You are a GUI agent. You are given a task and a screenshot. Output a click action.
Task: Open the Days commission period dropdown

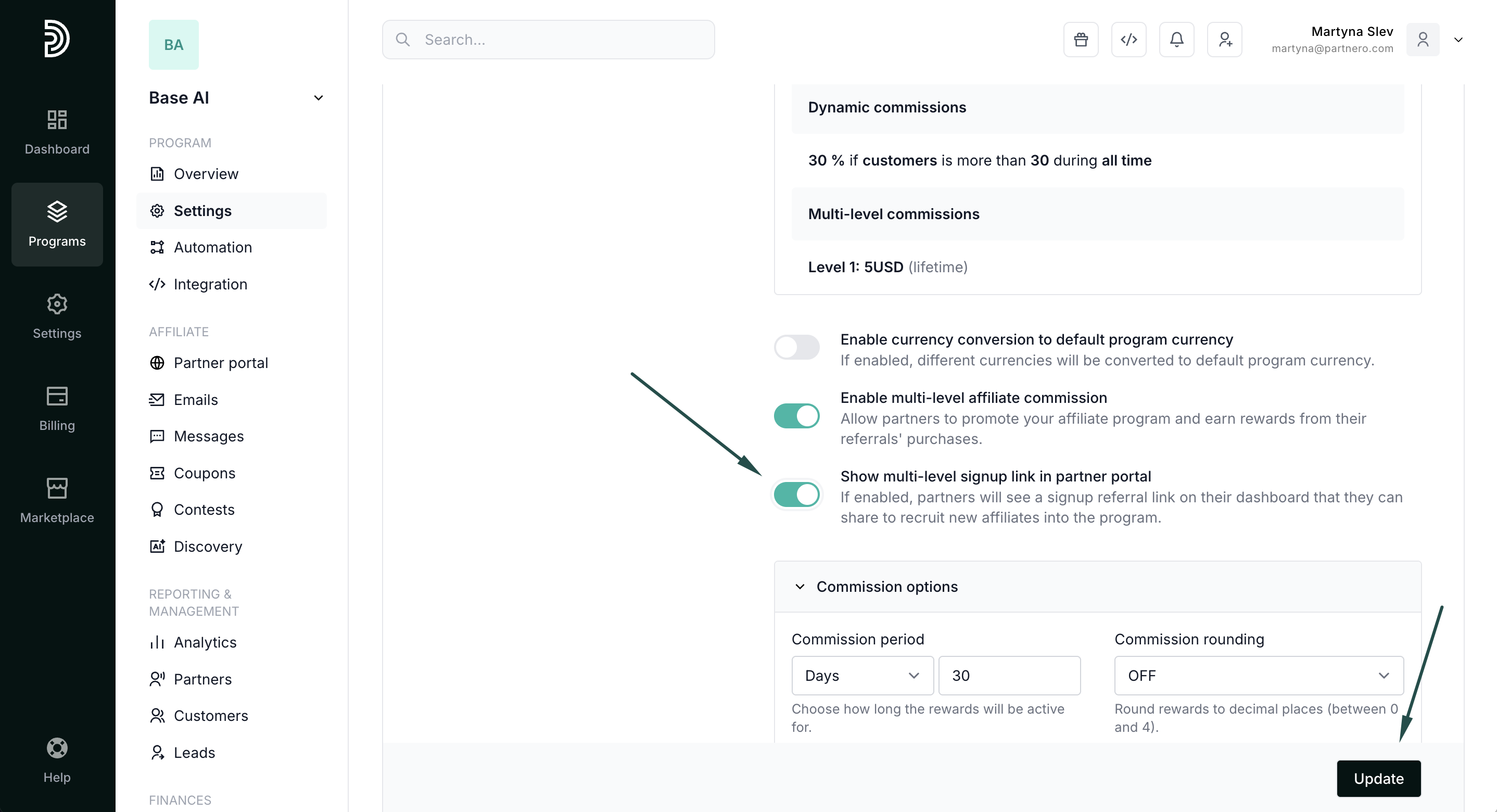pos(862,676)
